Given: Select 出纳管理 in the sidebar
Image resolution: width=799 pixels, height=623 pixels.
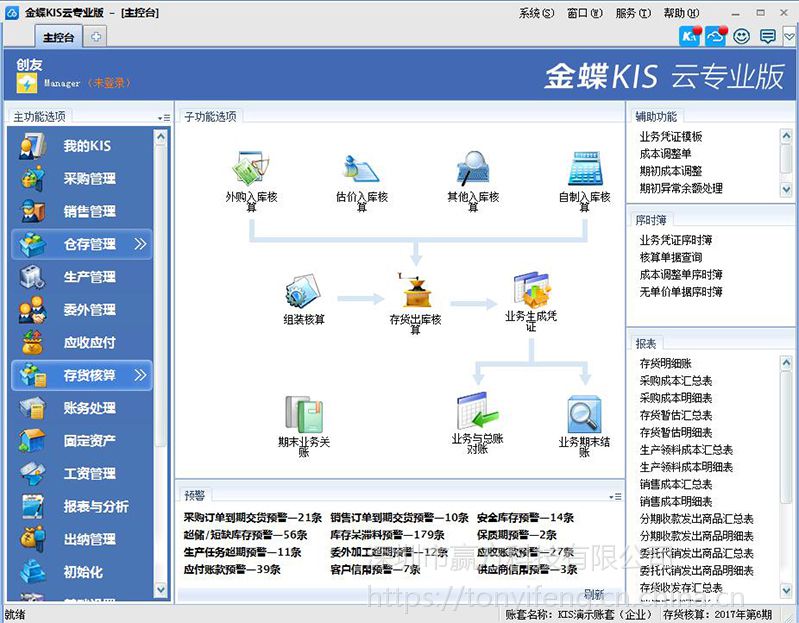Looking at the screenshot, I should tap(82, 539).
